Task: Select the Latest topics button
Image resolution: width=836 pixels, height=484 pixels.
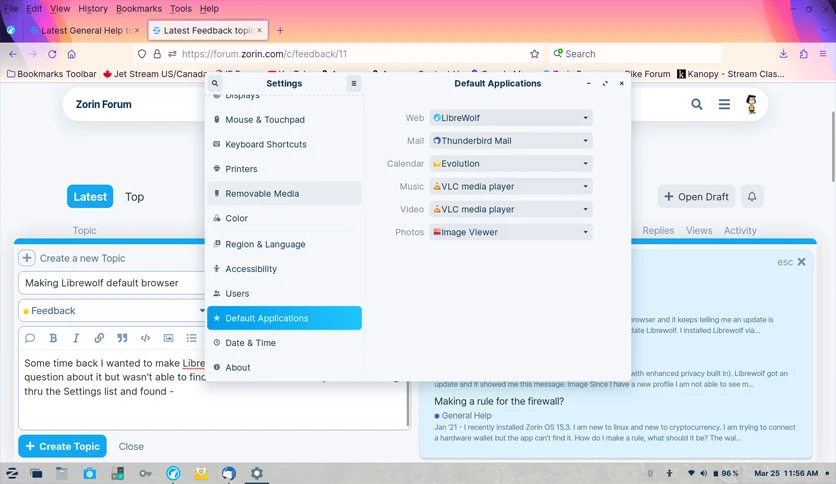Action: 90,197
